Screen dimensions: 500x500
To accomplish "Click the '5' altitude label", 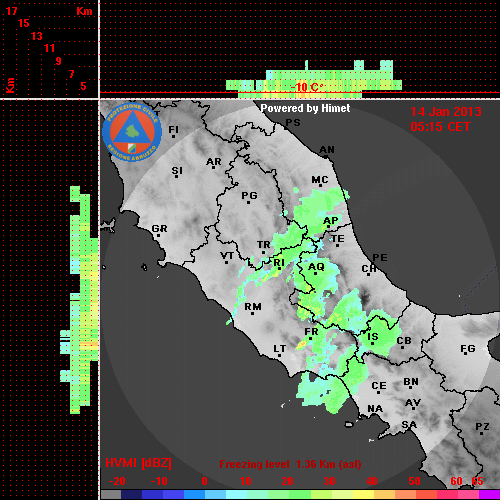I will pyautogui.click(x=83, y=86).
